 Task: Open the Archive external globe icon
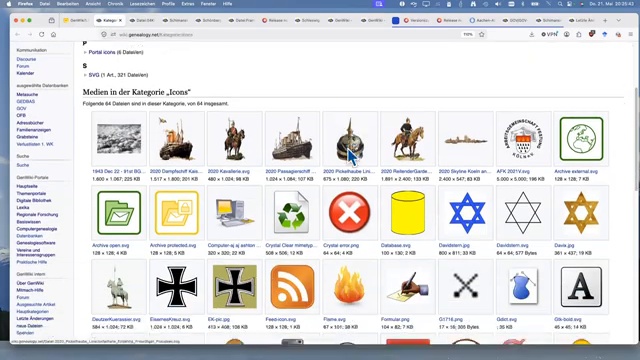pos(581,139)
